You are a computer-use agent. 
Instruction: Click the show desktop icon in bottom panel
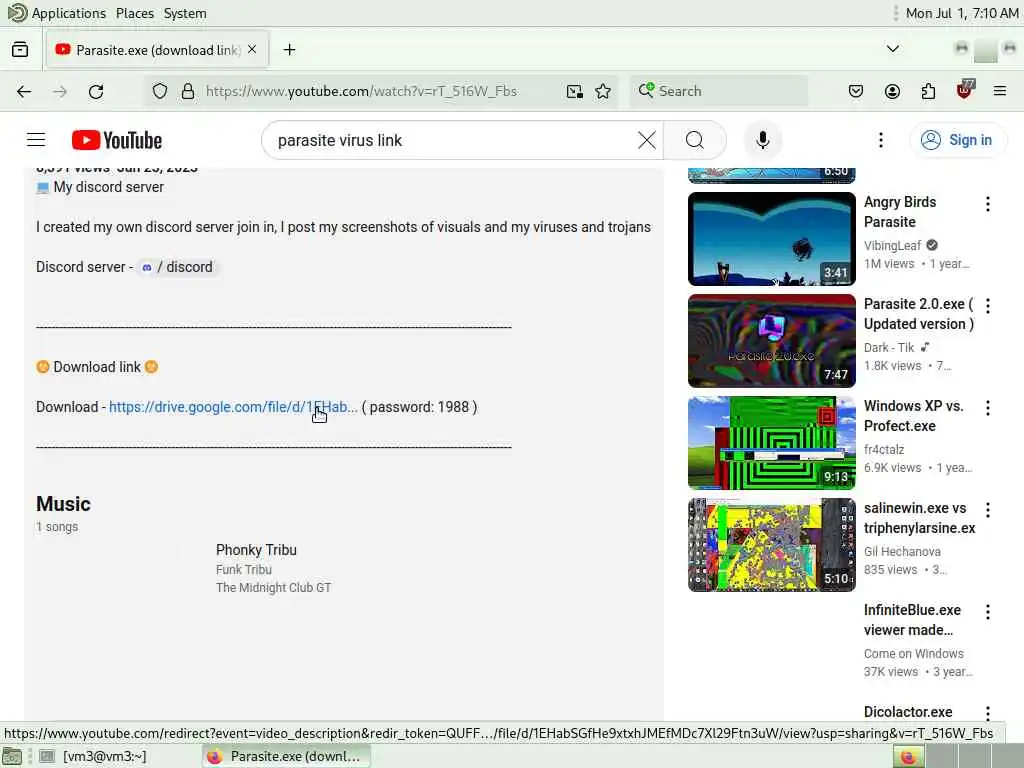[x=11, y=756]
